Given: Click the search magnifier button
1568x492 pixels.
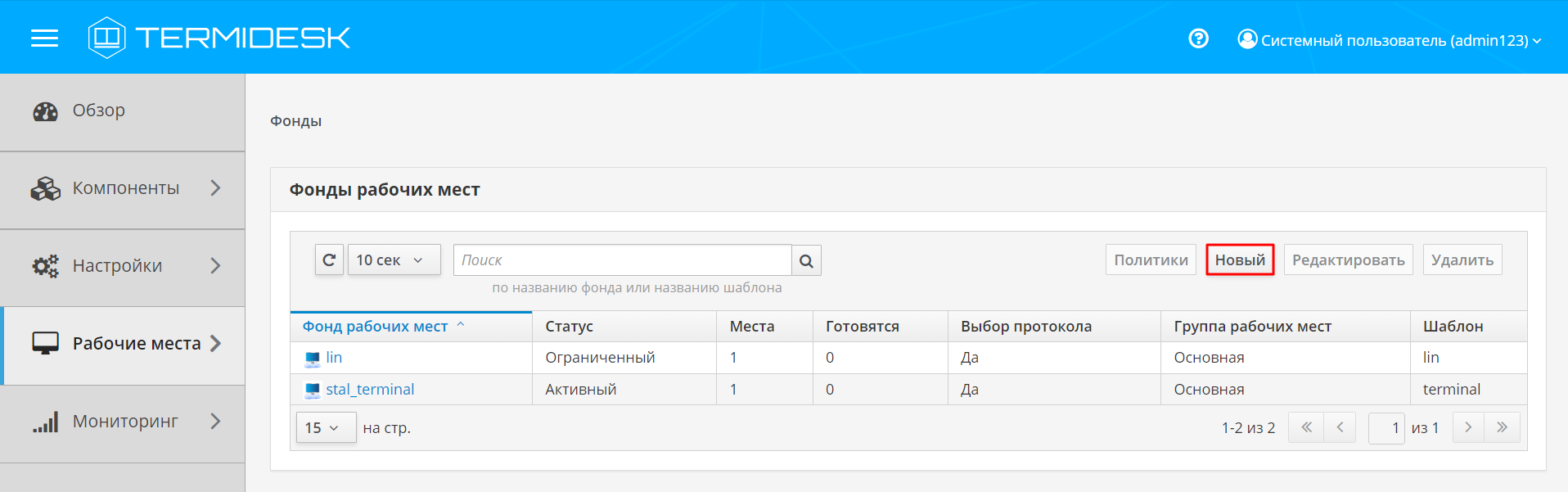Looking at the screenshot, I should (x=806, y=261).
